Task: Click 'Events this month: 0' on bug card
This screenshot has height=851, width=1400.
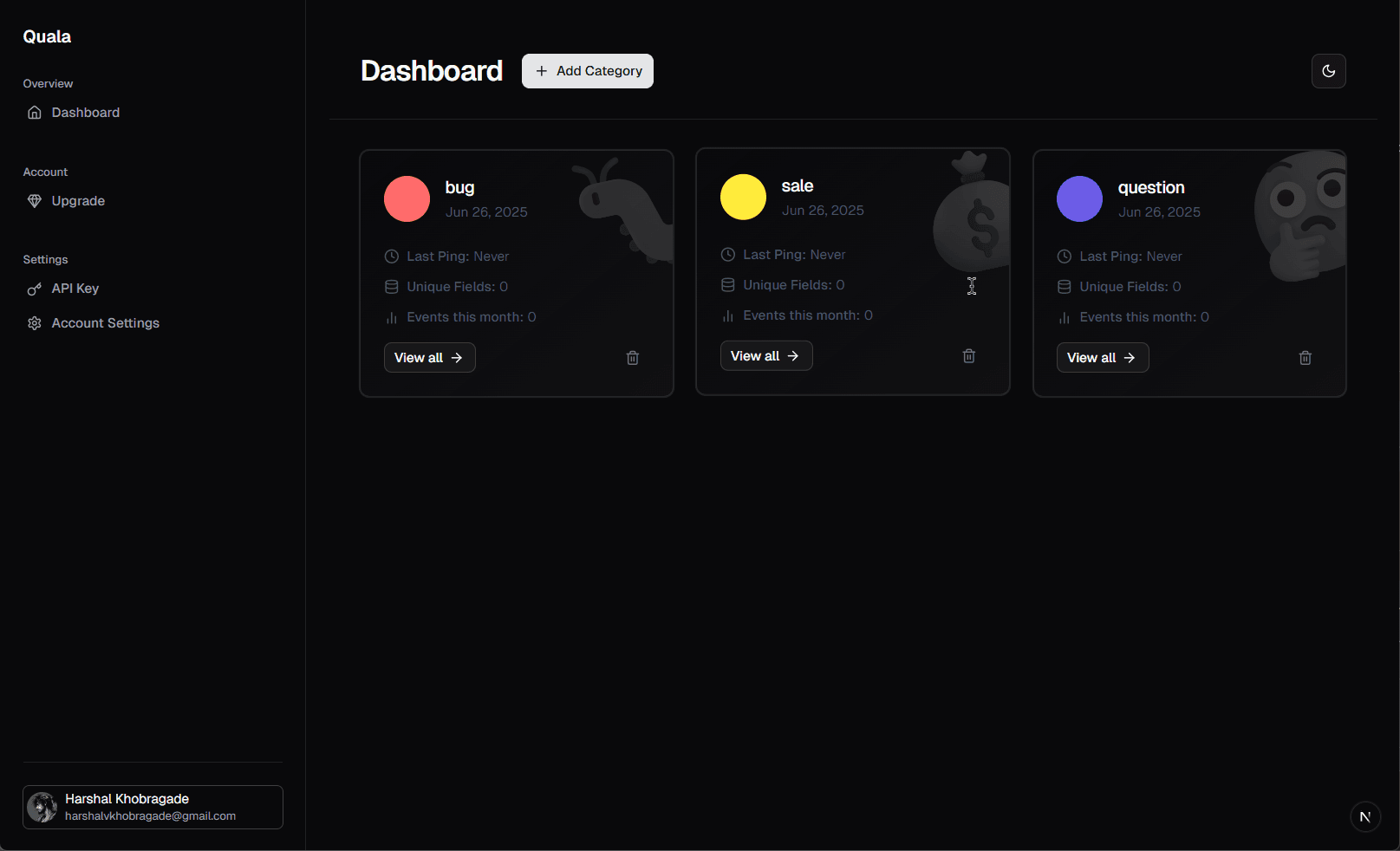Action: tap(472, 317)
